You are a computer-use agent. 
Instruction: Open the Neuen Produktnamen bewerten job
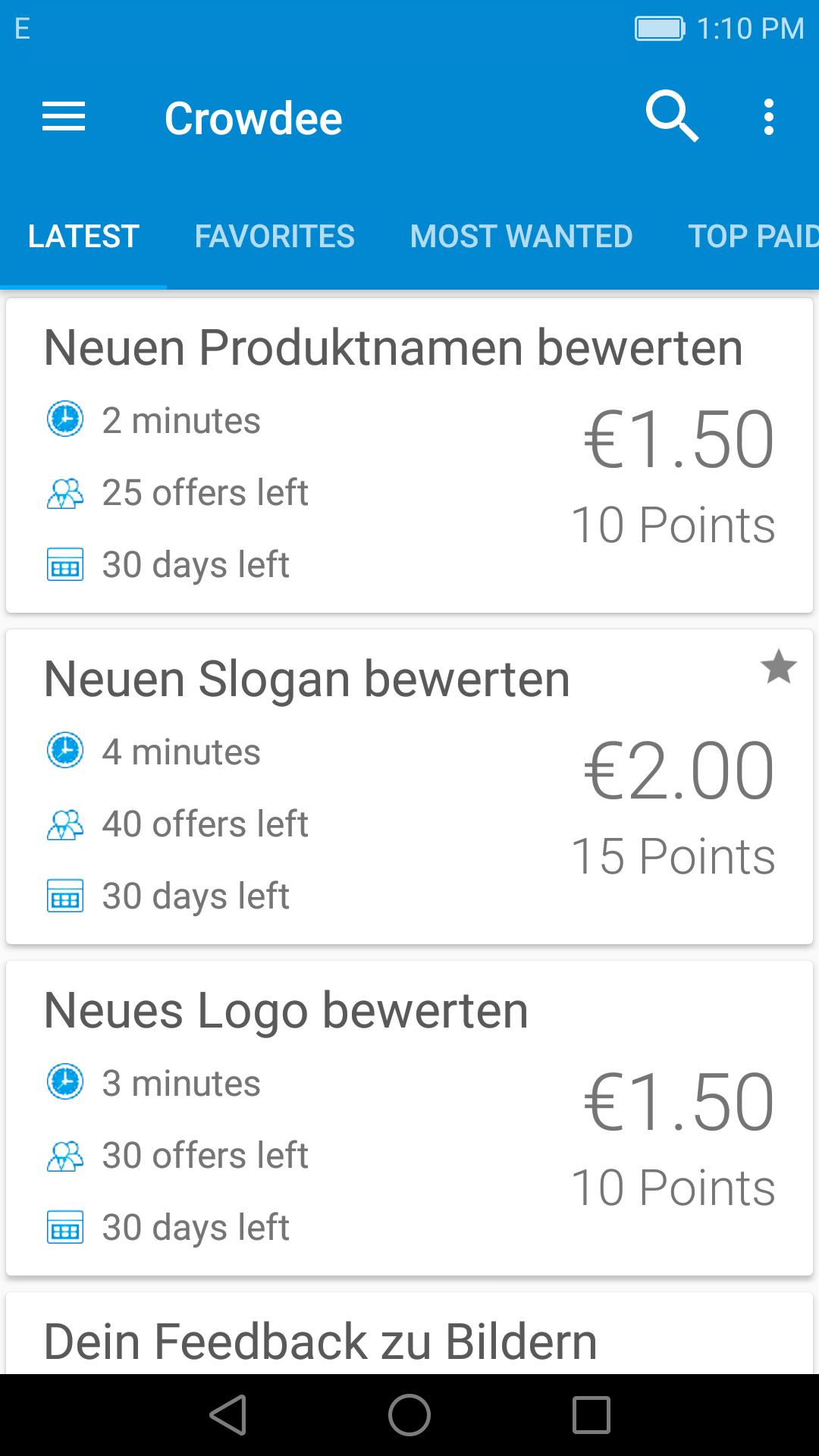click(x=393, y=348)
